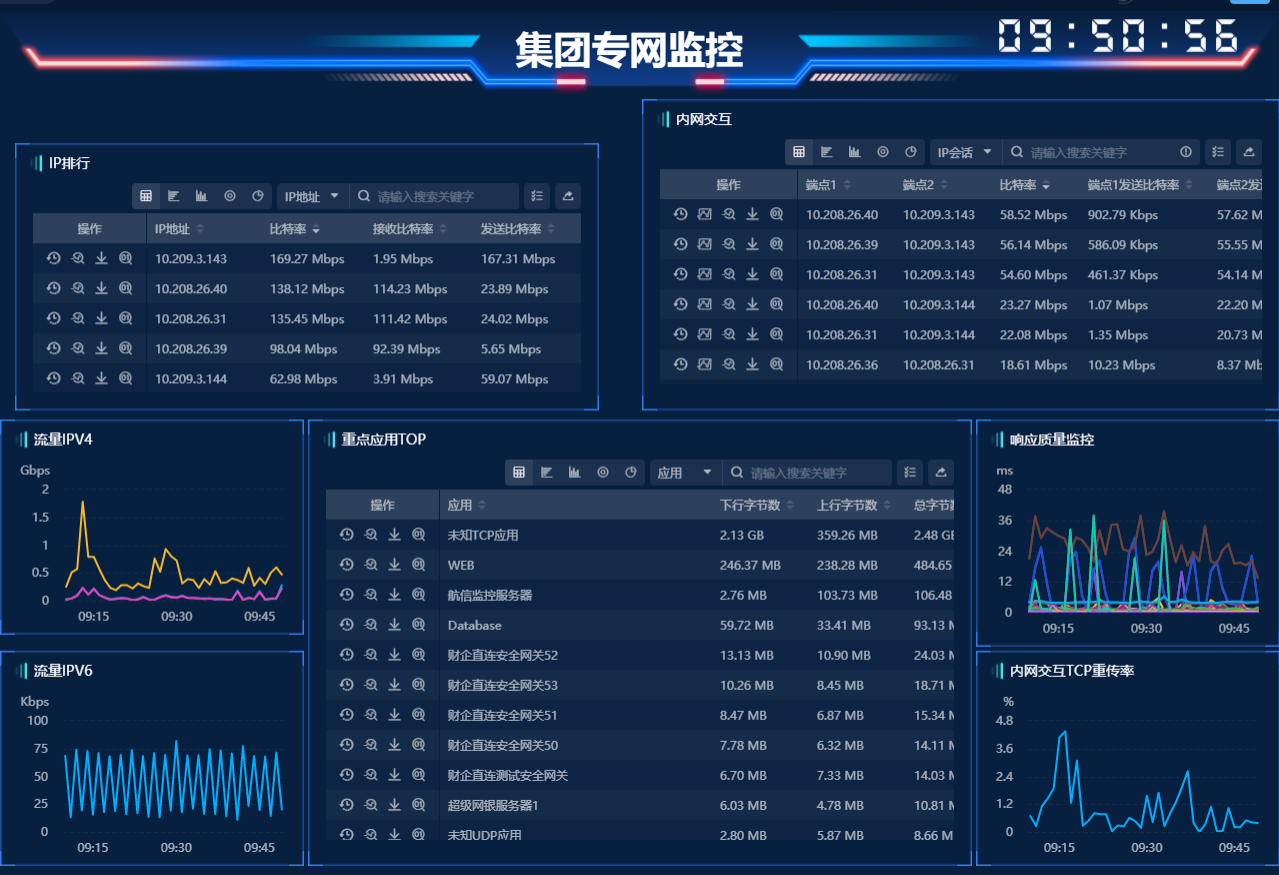Click search keyword field in IP排行

coord(440,197)
